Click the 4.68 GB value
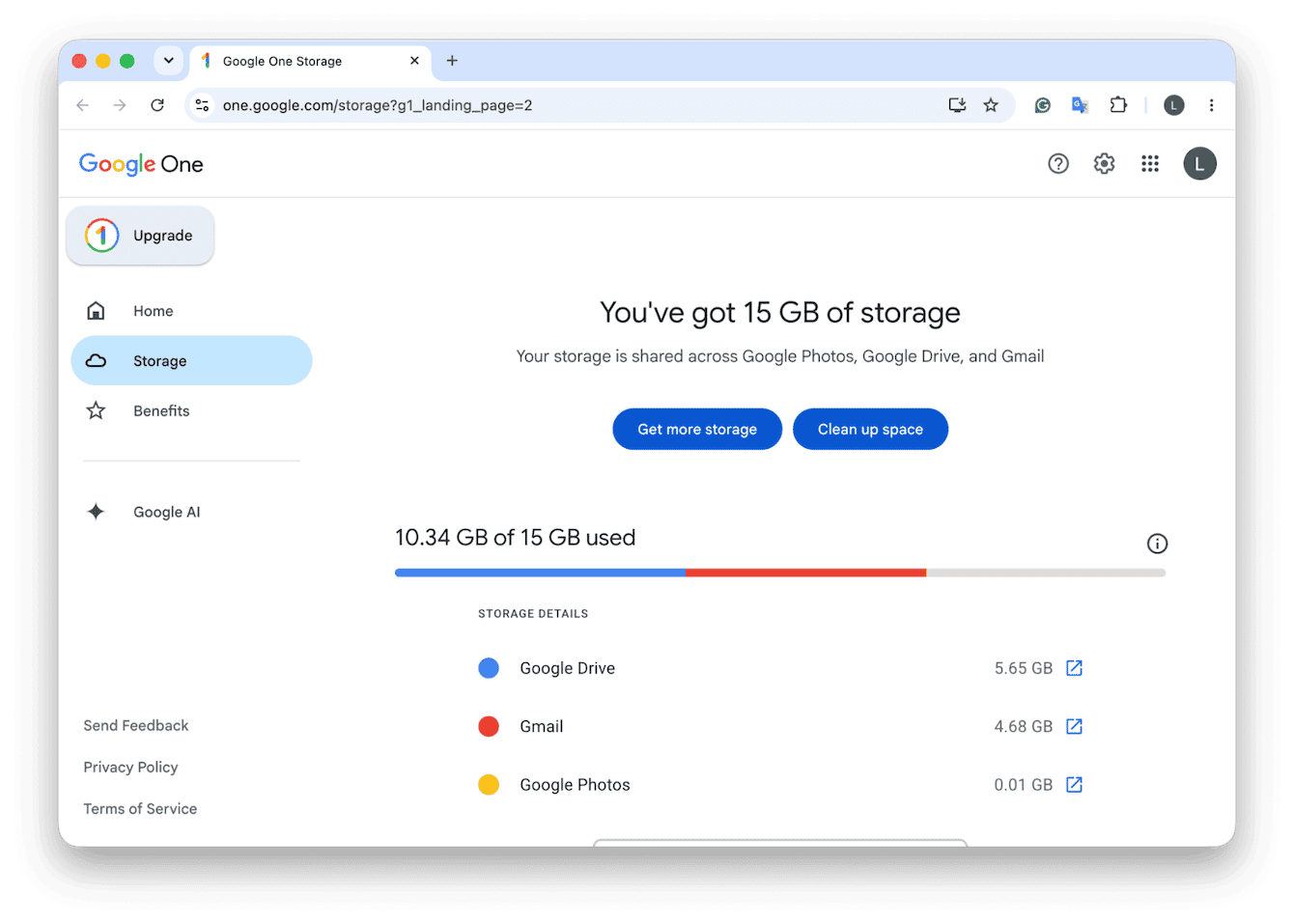The width and height of the screenshot is (1294, 924). [x=1024, y=726]
